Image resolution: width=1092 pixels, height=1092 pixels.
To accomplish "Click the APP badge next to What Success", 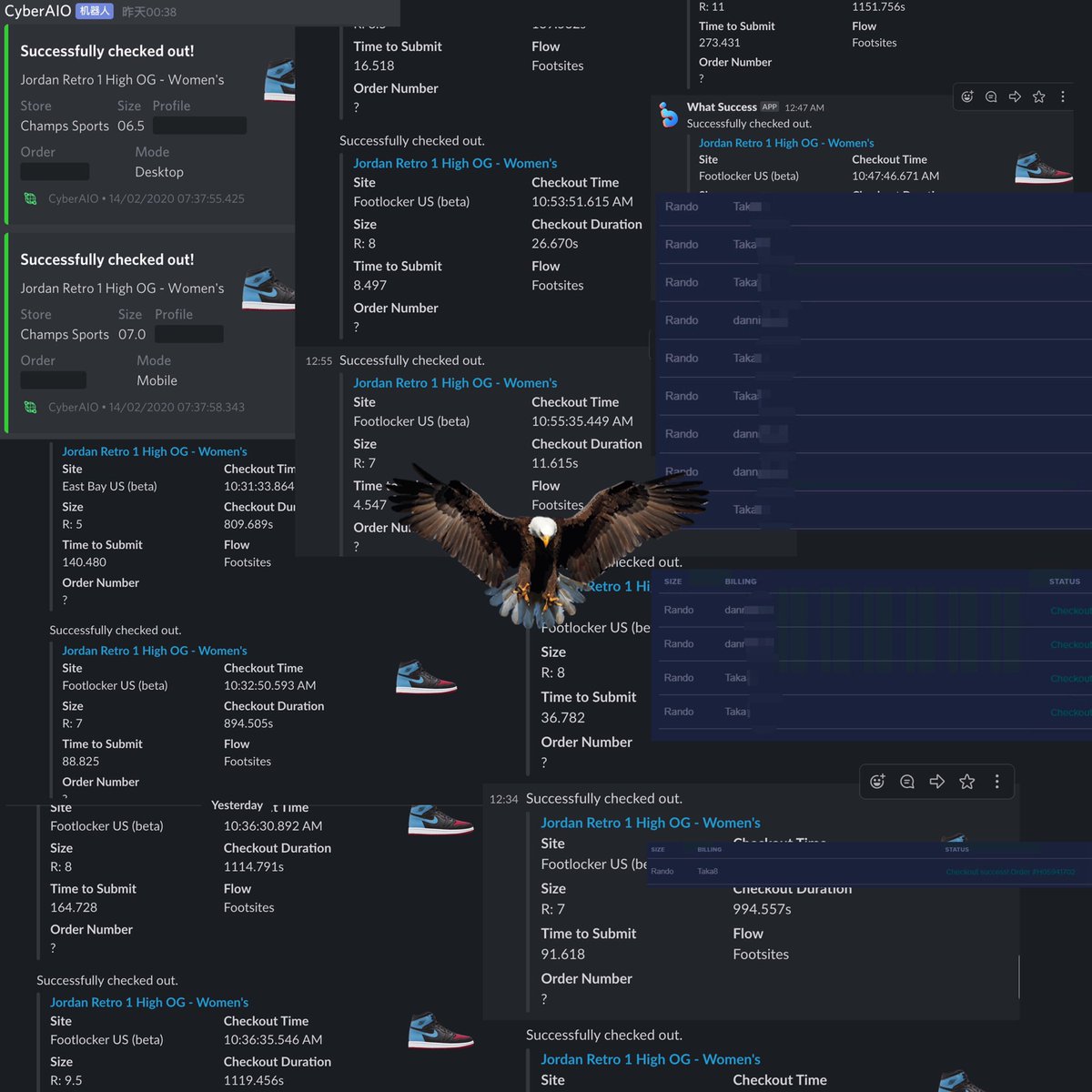I will click(770, 106).
